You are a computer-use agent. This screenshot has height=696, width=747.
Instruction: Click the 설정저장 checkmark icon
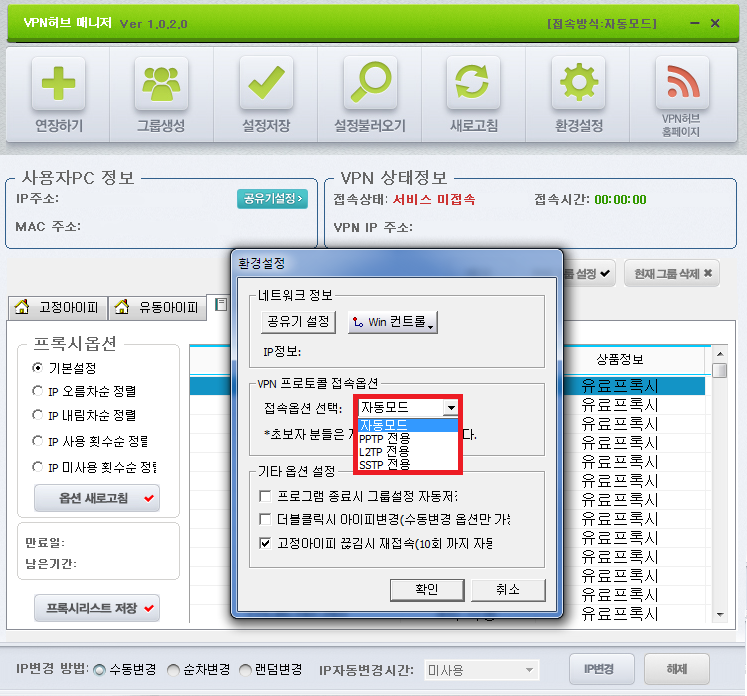(266, 84)
